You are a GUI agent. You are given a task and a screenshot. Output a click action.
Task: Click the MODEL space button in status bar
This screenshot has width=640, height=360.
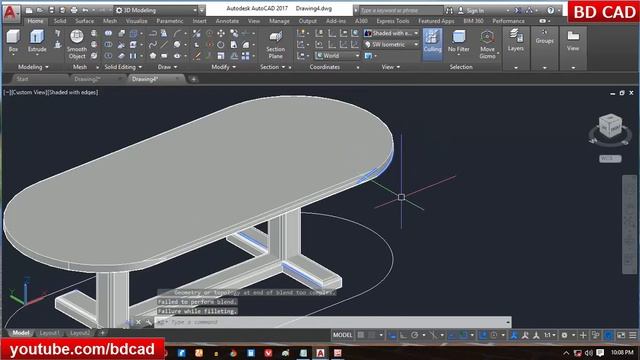[x=342, y=335]
